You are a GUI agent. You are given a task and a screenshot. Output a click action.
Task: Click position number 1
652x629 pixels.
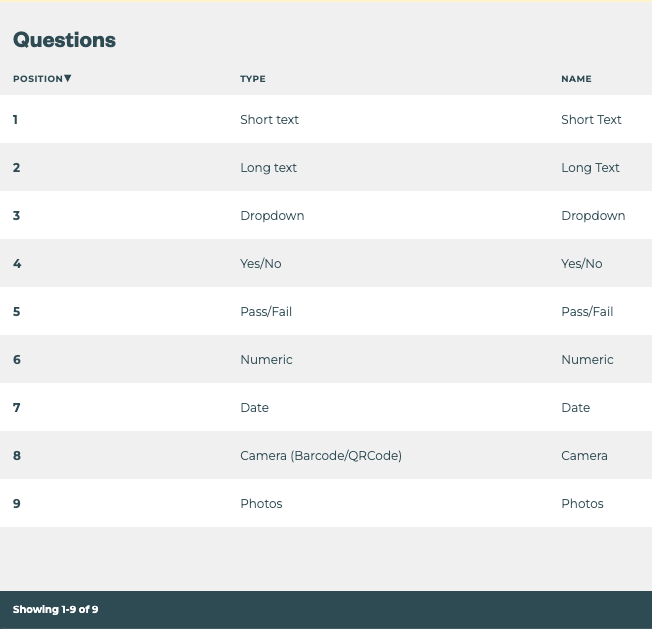16,120
